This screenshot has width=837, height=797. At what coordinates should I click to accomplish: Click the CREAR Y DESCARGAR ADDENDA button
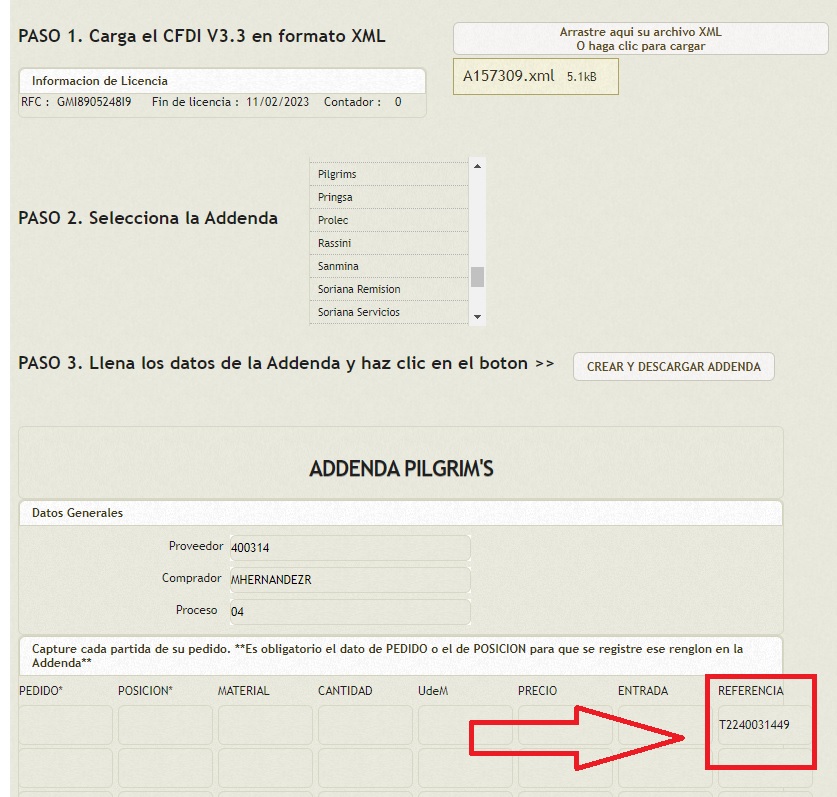674,367
